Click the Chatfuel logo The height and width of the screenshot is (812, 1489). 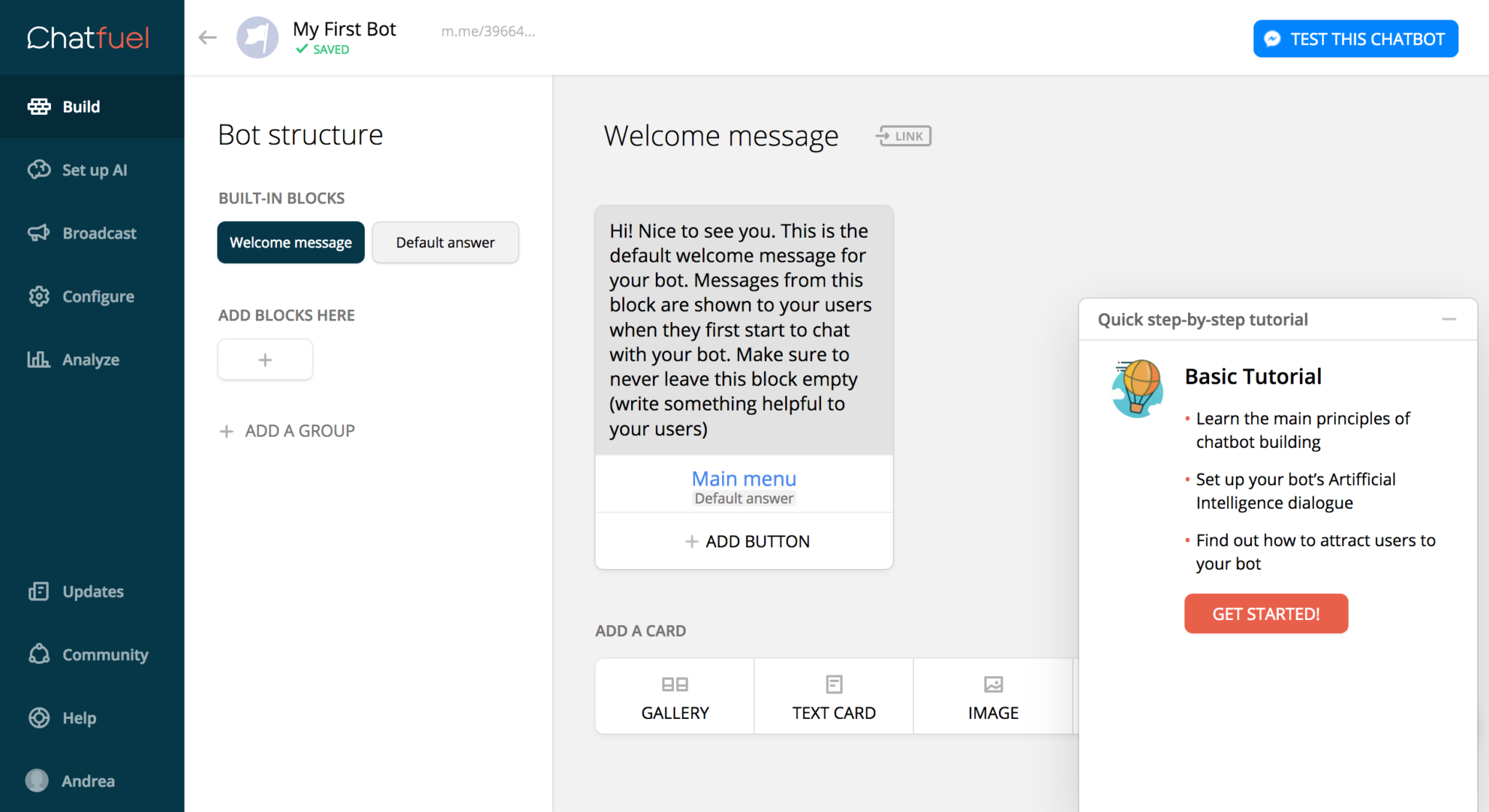tap(88, 38)
